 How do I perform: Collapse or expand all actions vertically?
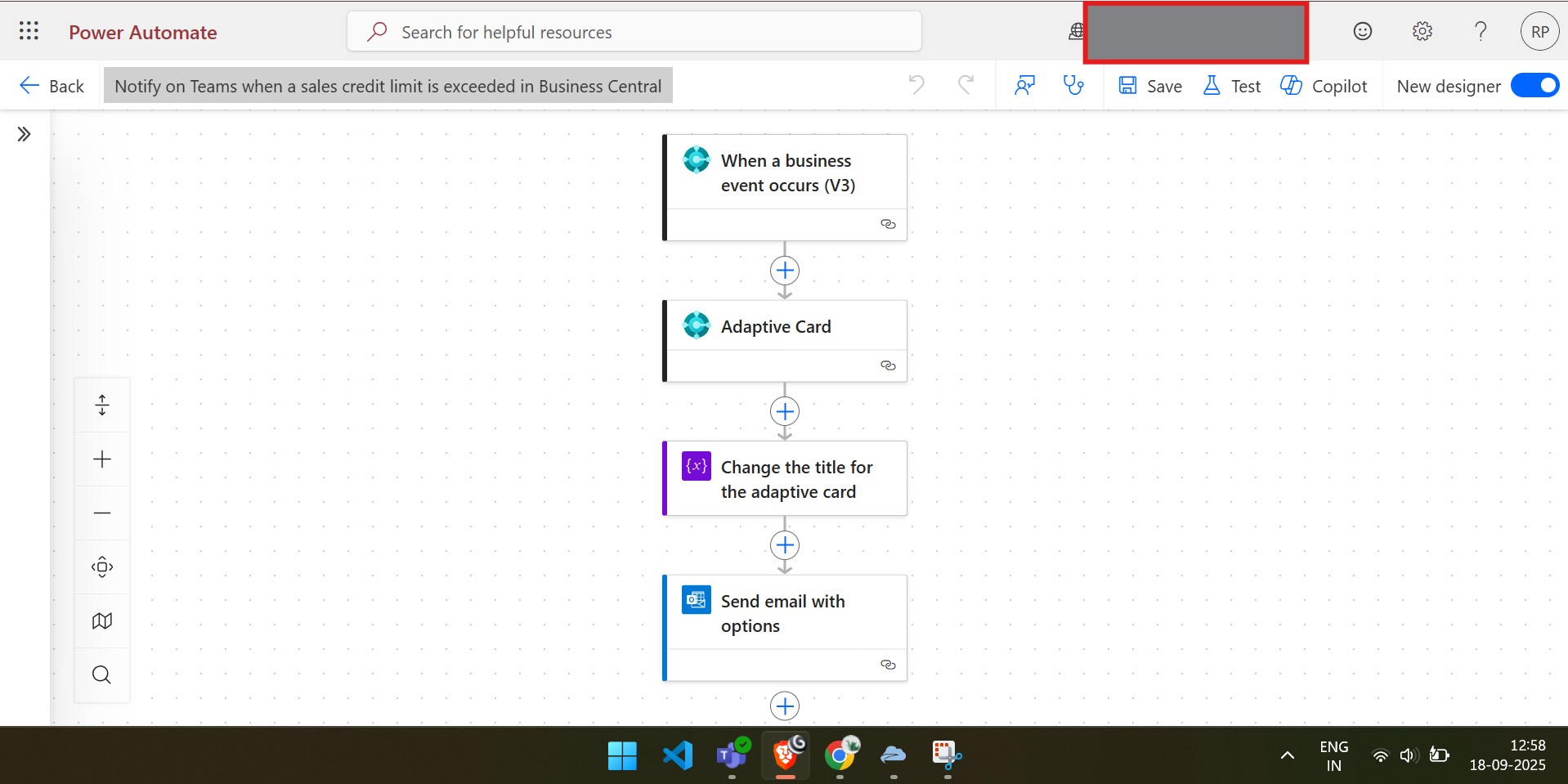click(102, 405)
